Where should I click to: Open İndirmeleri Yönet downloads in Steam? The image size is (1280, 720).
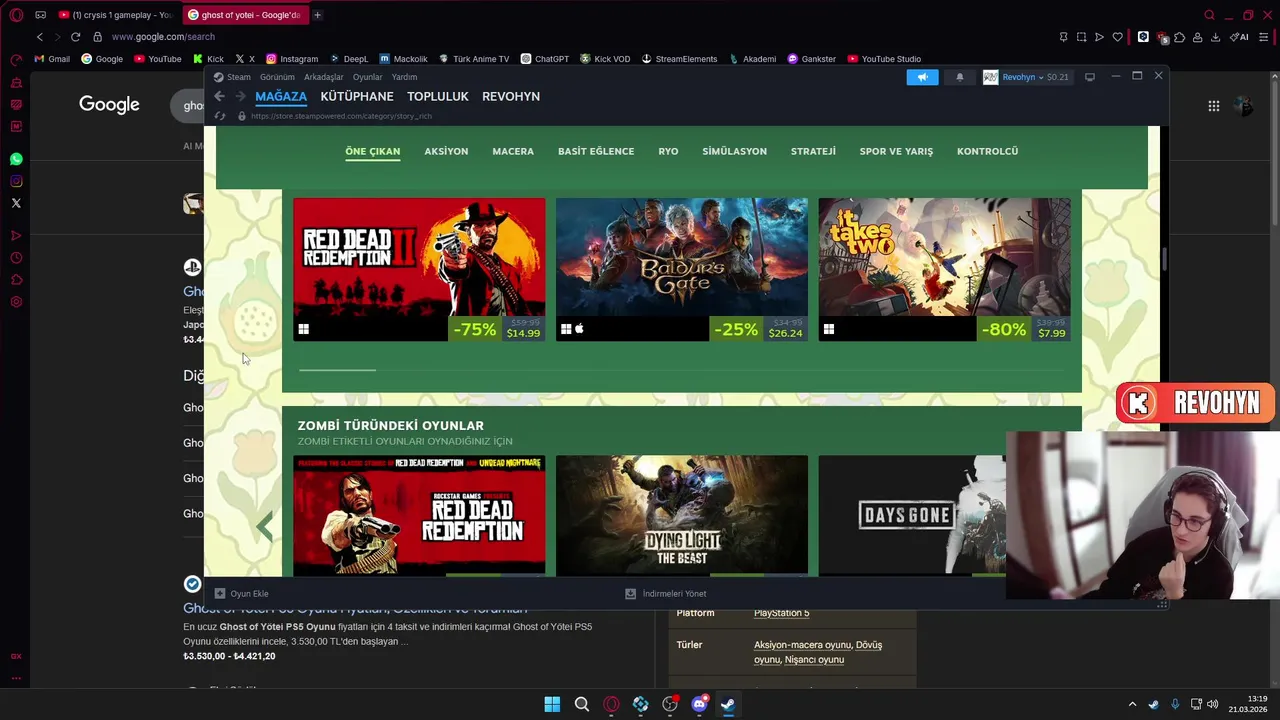click(665, 593)
